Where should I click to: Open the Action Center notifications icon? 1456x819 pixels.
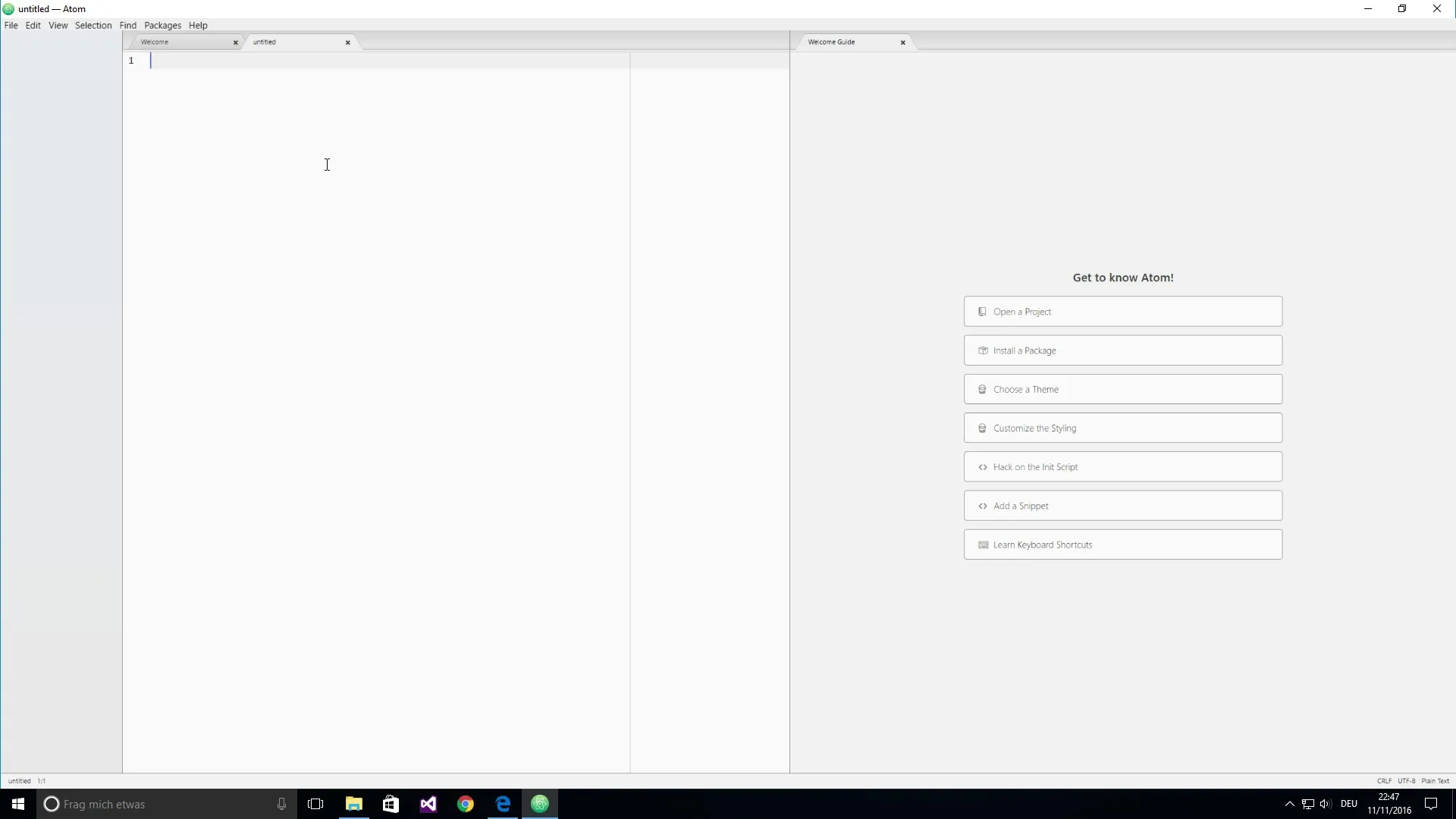click(1431, 804)
